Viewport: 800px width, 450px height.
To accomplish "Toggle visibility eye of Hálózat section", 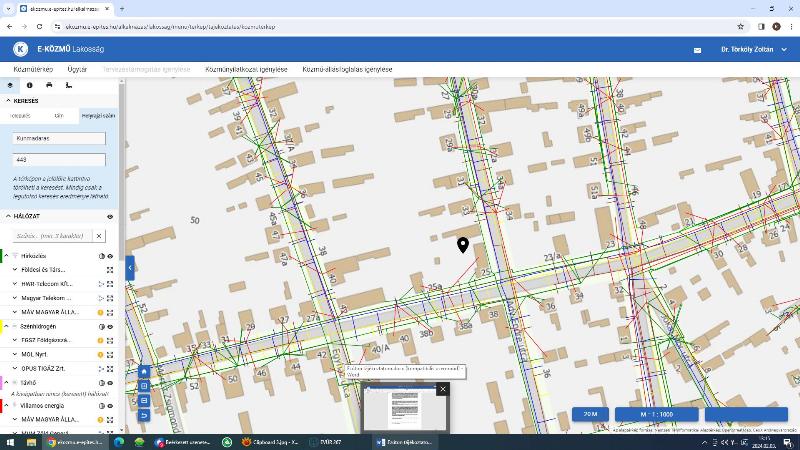I will [x=110, y=216].
